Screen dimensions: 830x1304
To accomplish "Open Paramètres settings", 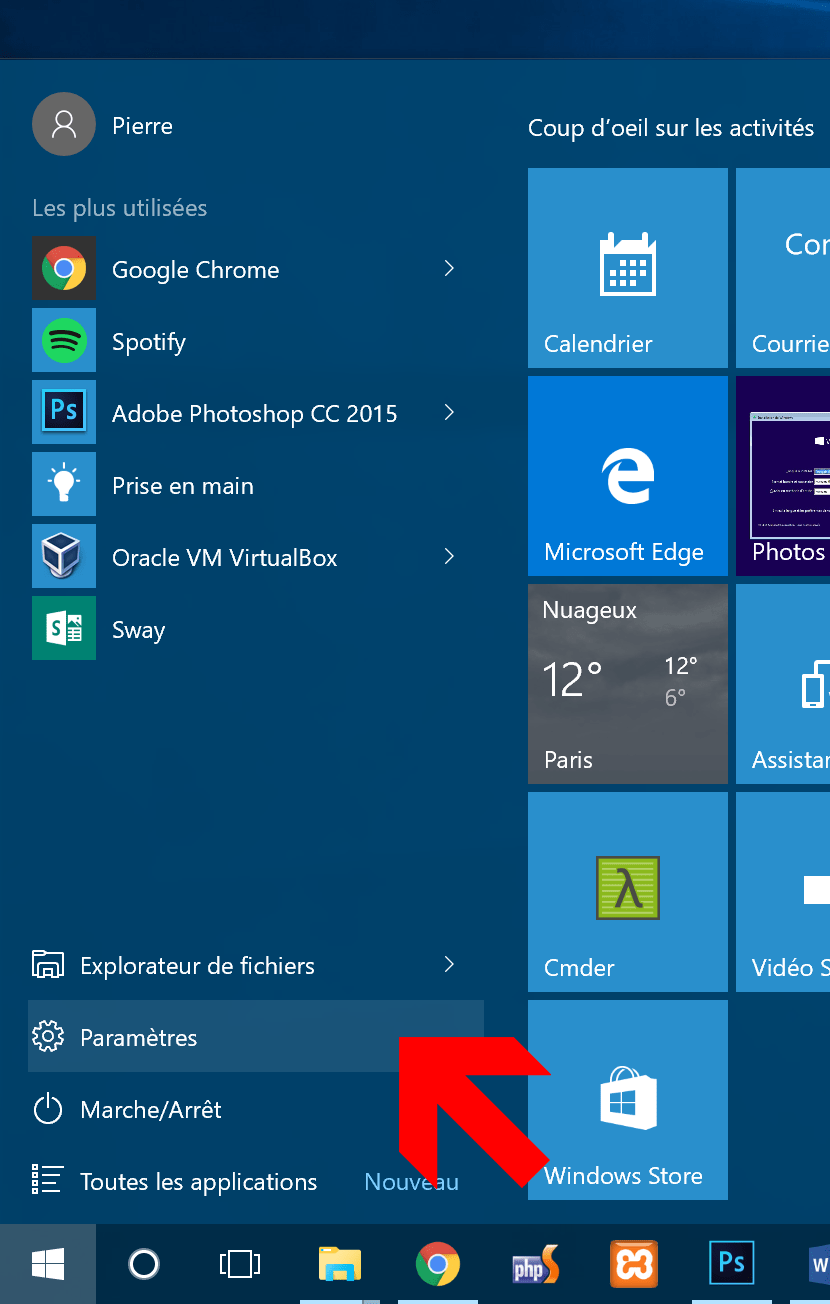I will pyautogui.click(x=255, y=1037).
